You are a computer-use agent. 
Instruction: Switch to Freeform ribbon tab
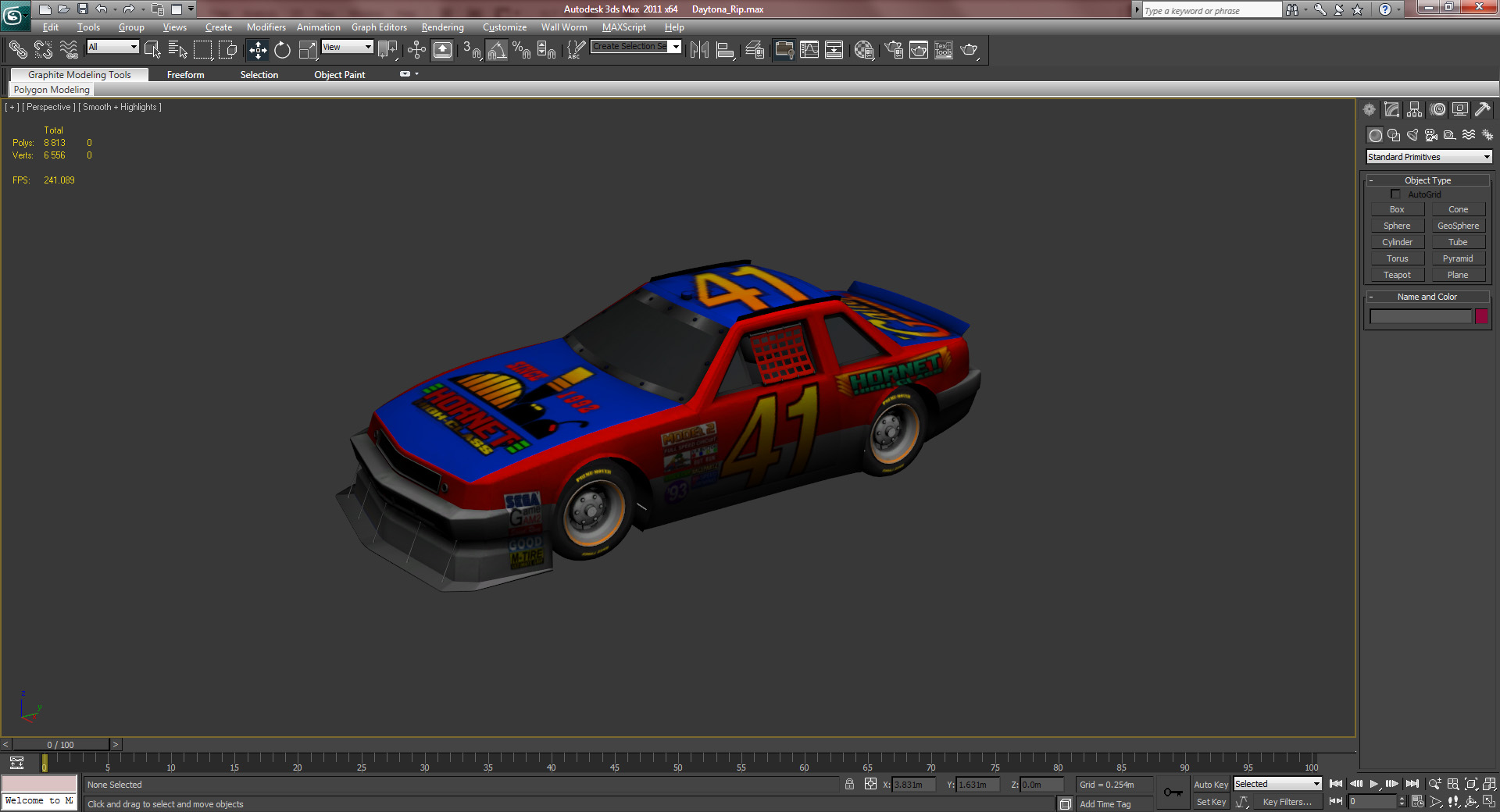click(x=185, y=75)
